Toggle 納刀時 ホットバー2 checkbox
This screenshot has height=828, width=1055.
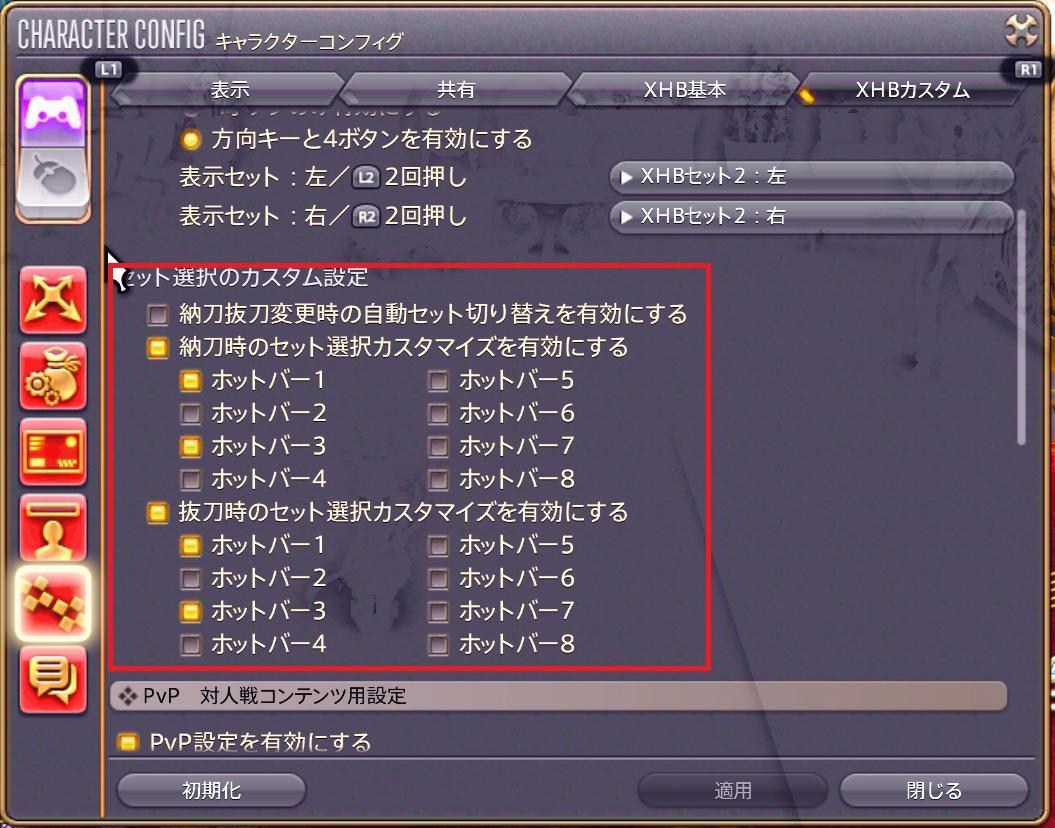point(190,413)
